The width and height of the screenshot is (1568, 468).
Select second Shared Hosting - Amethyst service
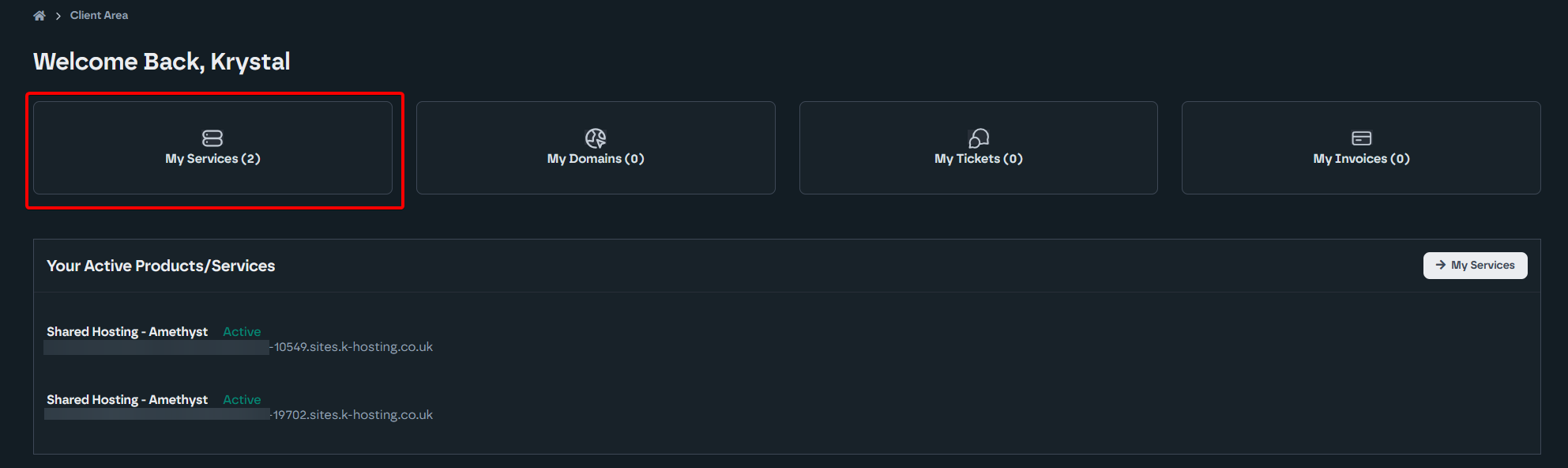[x=127, y=400]
